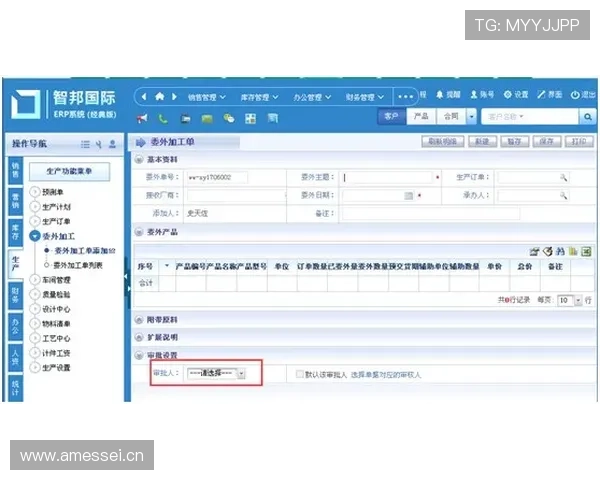This screenshot has width=600, height=480.
Task: Click the WeChat chat bubbles icon
Action: pos(229,118)
